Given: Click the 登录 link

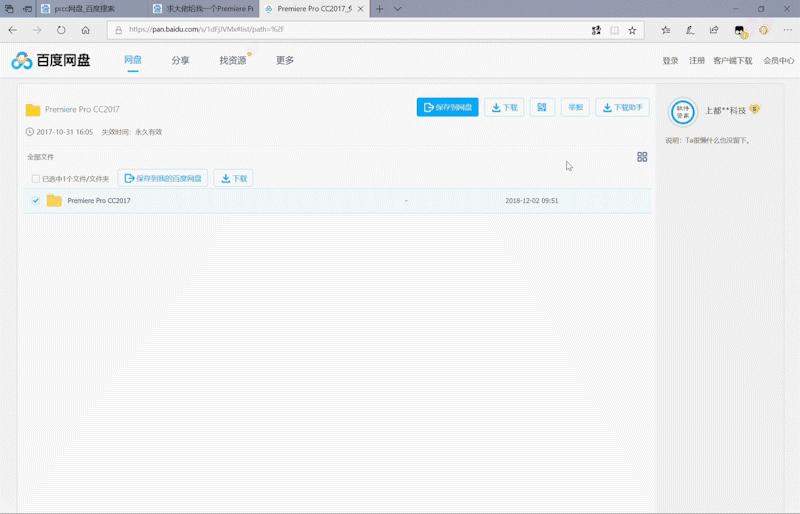Looking at the screenshot, I should click(670, 61).
